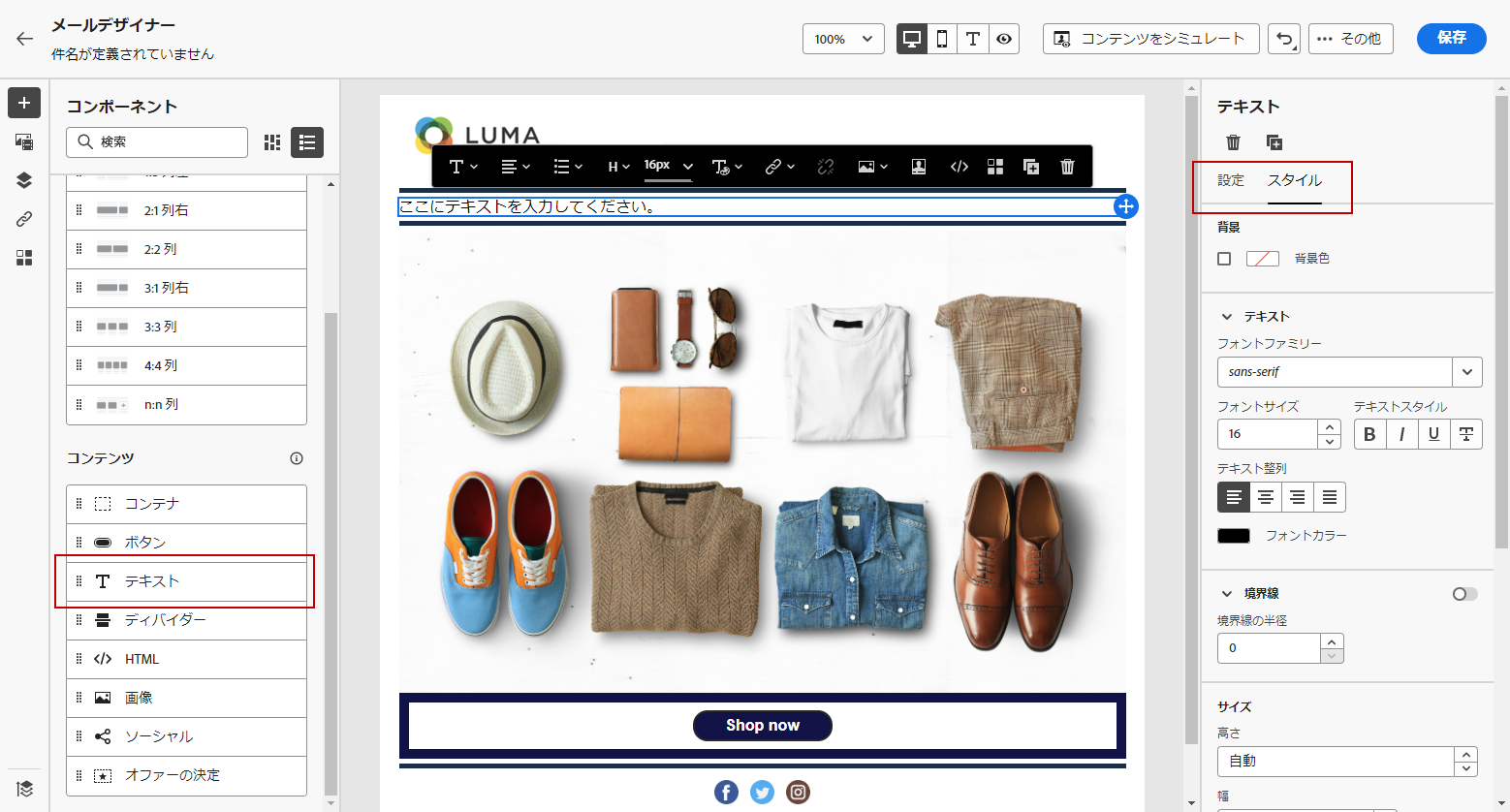Screen dimensions: 1510x812
Task: Click the Shop now button
Action: [762, 726]
